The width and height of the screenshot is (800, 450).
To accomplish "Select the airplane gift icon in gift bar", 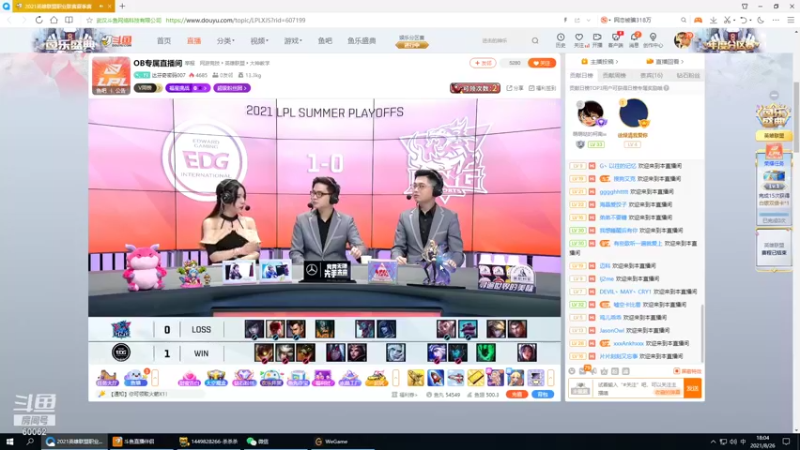I will 456,378.
